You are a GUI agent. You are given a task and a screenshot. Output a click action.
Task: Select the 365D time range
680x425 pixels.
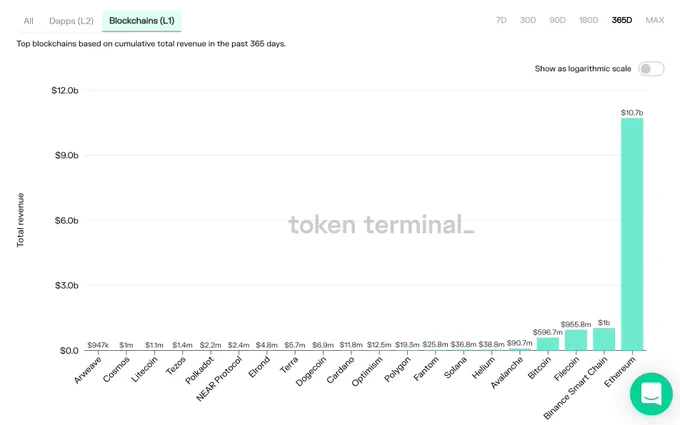pos(622,20)
